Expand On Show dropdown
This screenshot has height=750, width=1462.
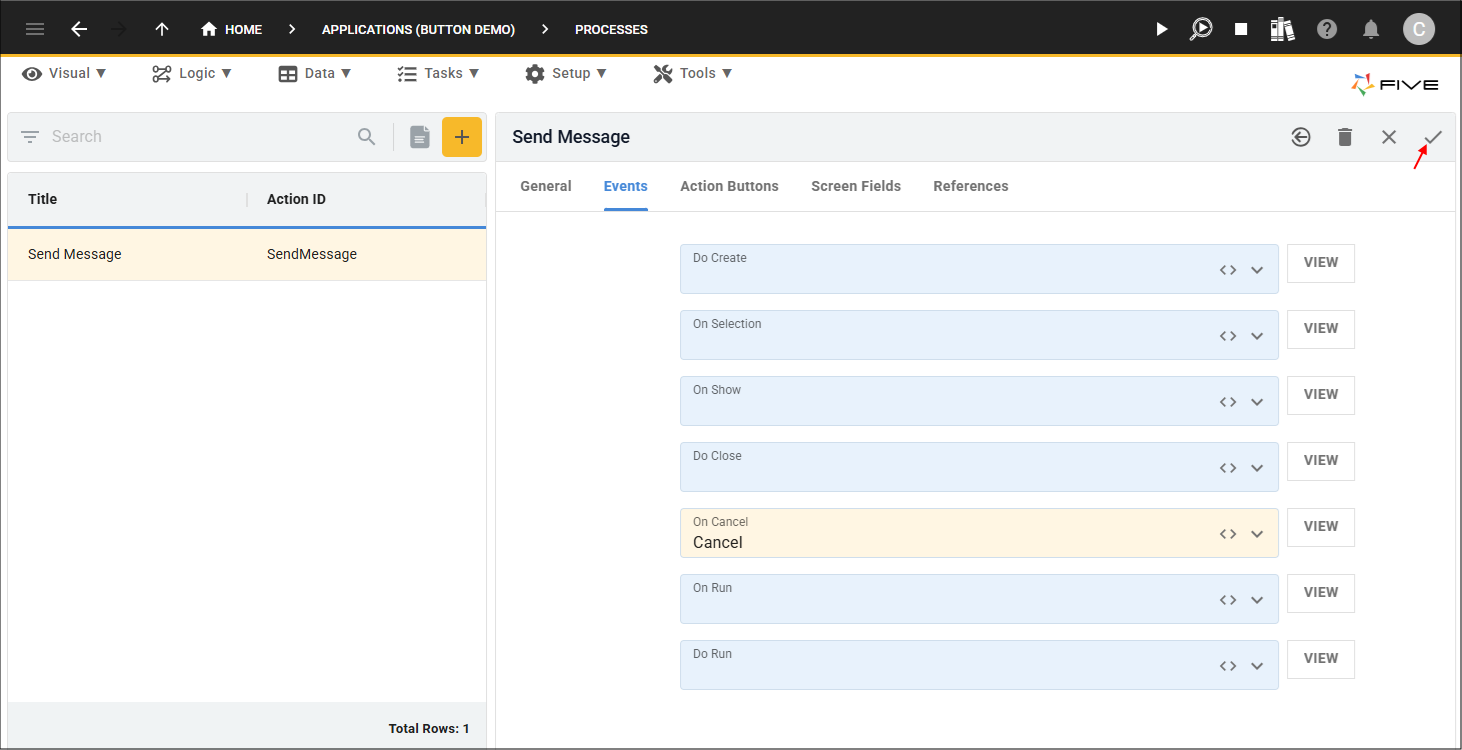click(1257, 402)
